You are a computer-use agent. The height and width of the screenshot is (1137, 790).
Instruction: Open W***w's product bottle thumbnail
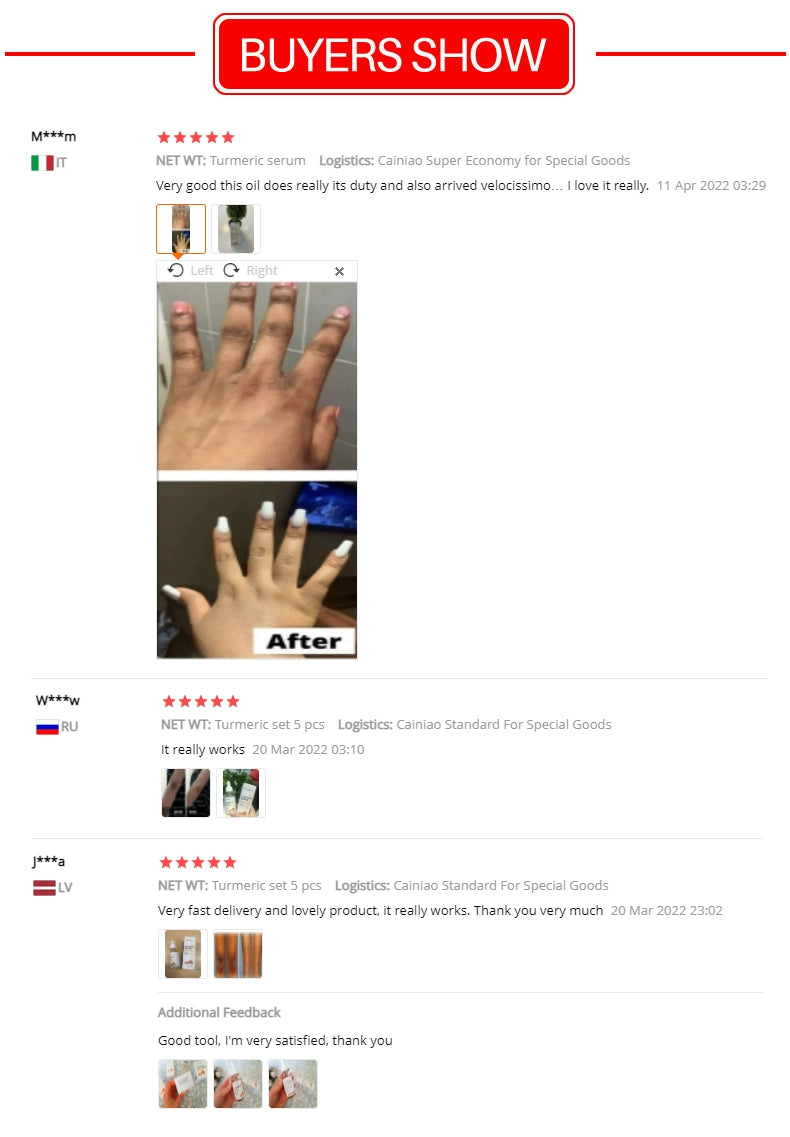[x=241, y=793]
